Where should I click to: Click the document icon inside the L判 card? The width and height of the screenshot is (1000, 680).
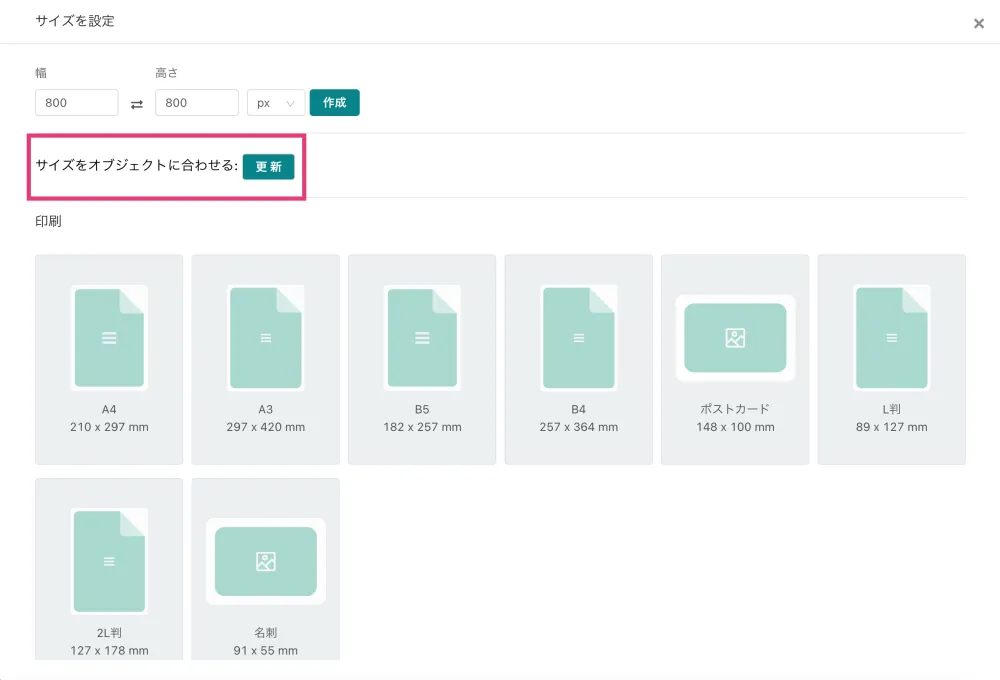tap(891, 338)
